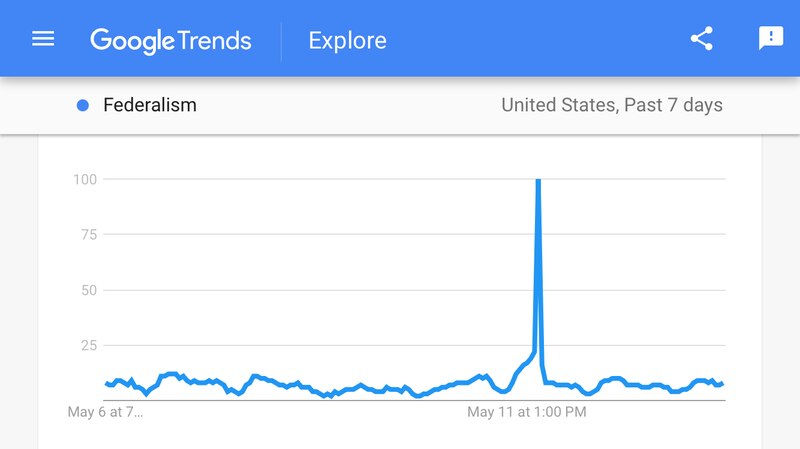Viewport: 800px width, 449px height.
Task: Click the 50 y-axis label
Action: coord(88,290)
